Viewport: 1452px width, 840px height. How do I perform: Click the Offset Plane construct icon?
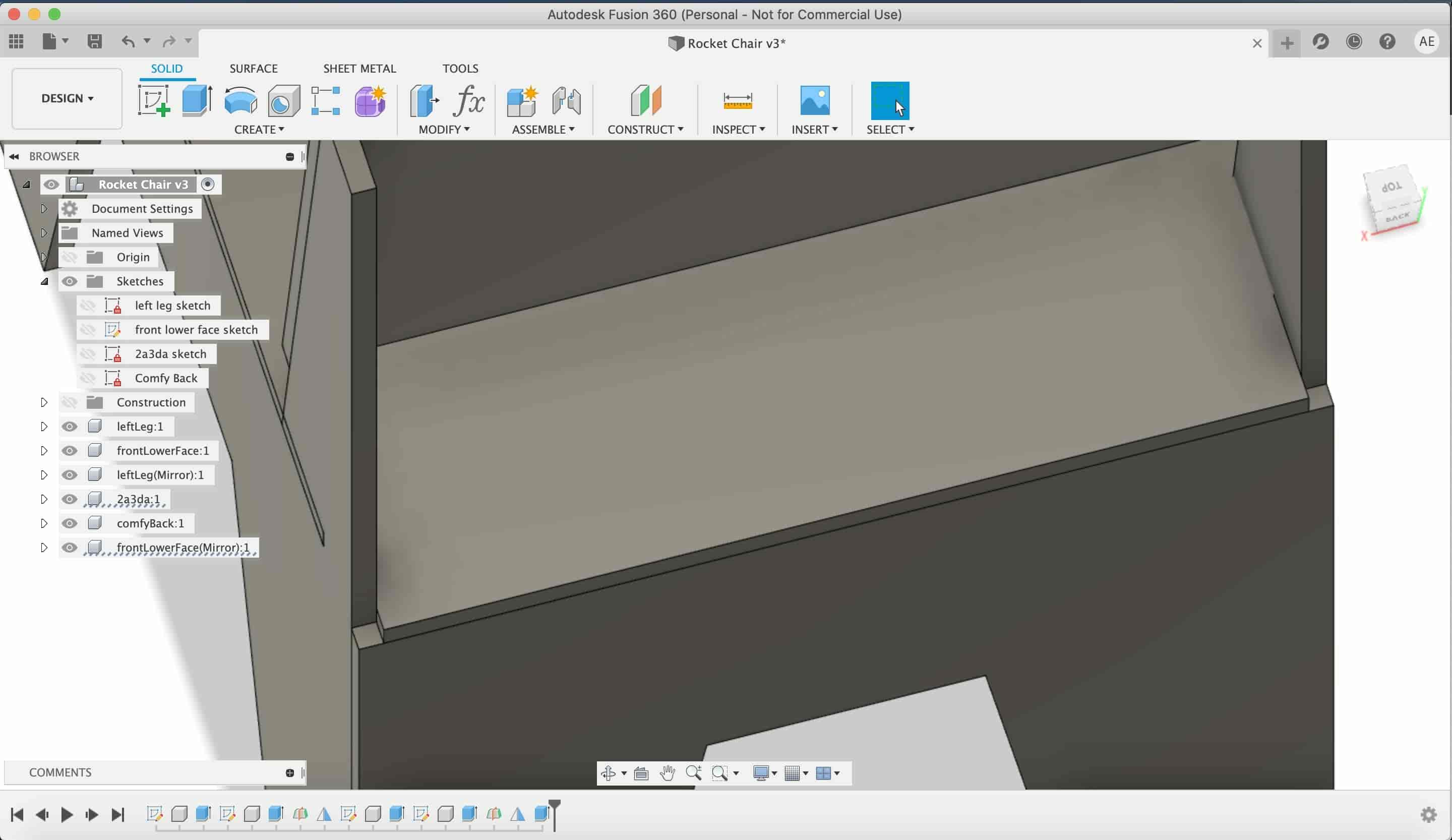pos(645,100)
